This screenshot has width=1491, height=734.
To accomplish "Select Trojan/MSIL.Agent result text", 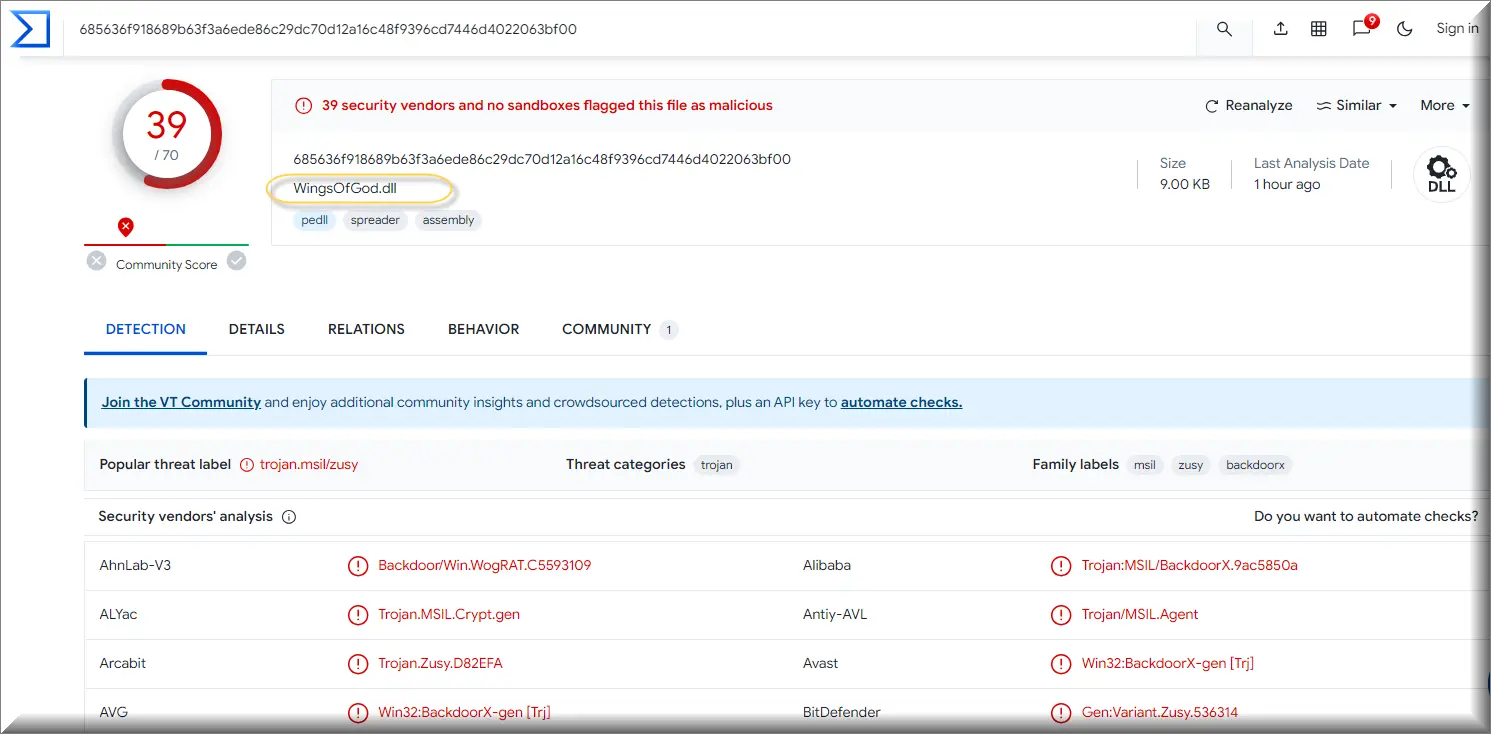I will click(1140, 614).
